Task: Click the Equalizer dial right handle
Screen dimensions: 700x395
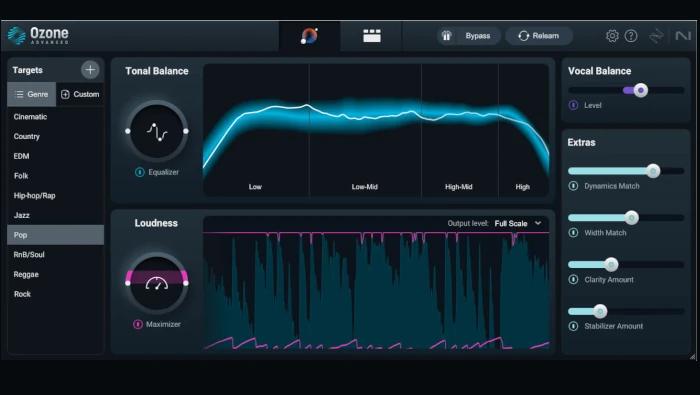Action: pos(186,131)
